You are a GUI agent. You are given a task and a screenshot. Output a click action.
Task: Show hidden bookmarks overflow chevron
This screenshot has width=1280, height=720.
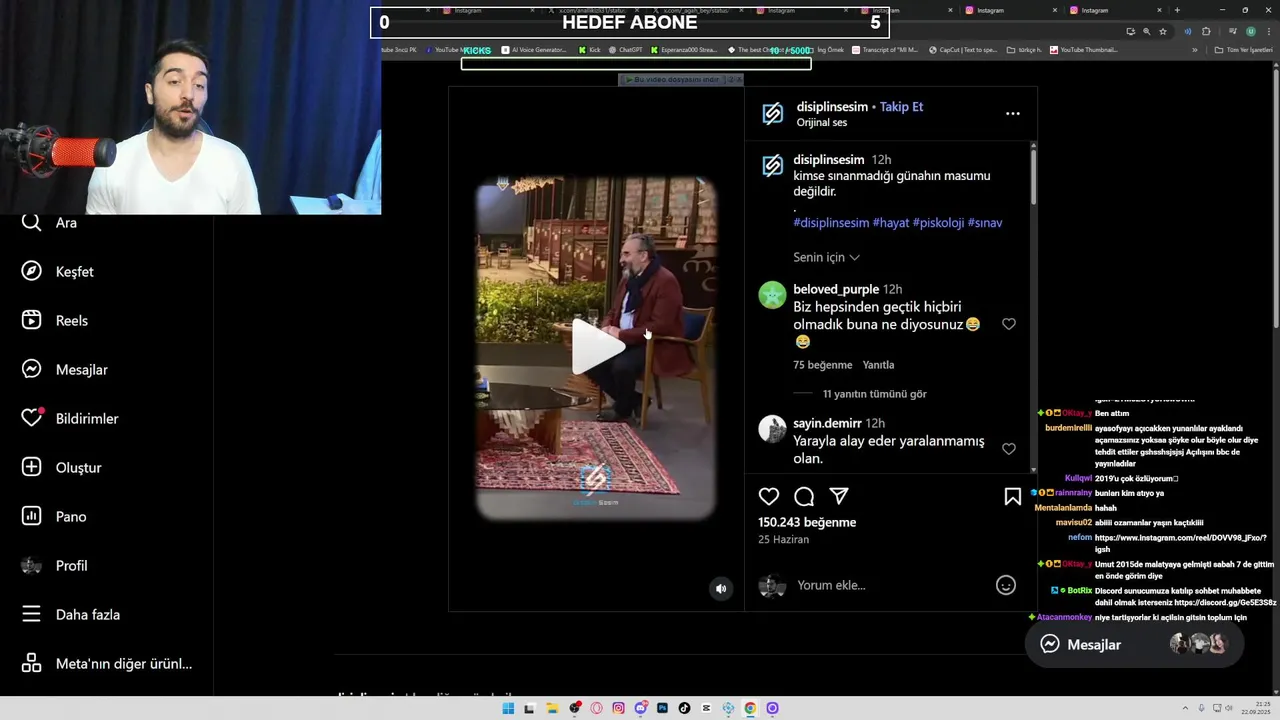[x=1194, y=50]
